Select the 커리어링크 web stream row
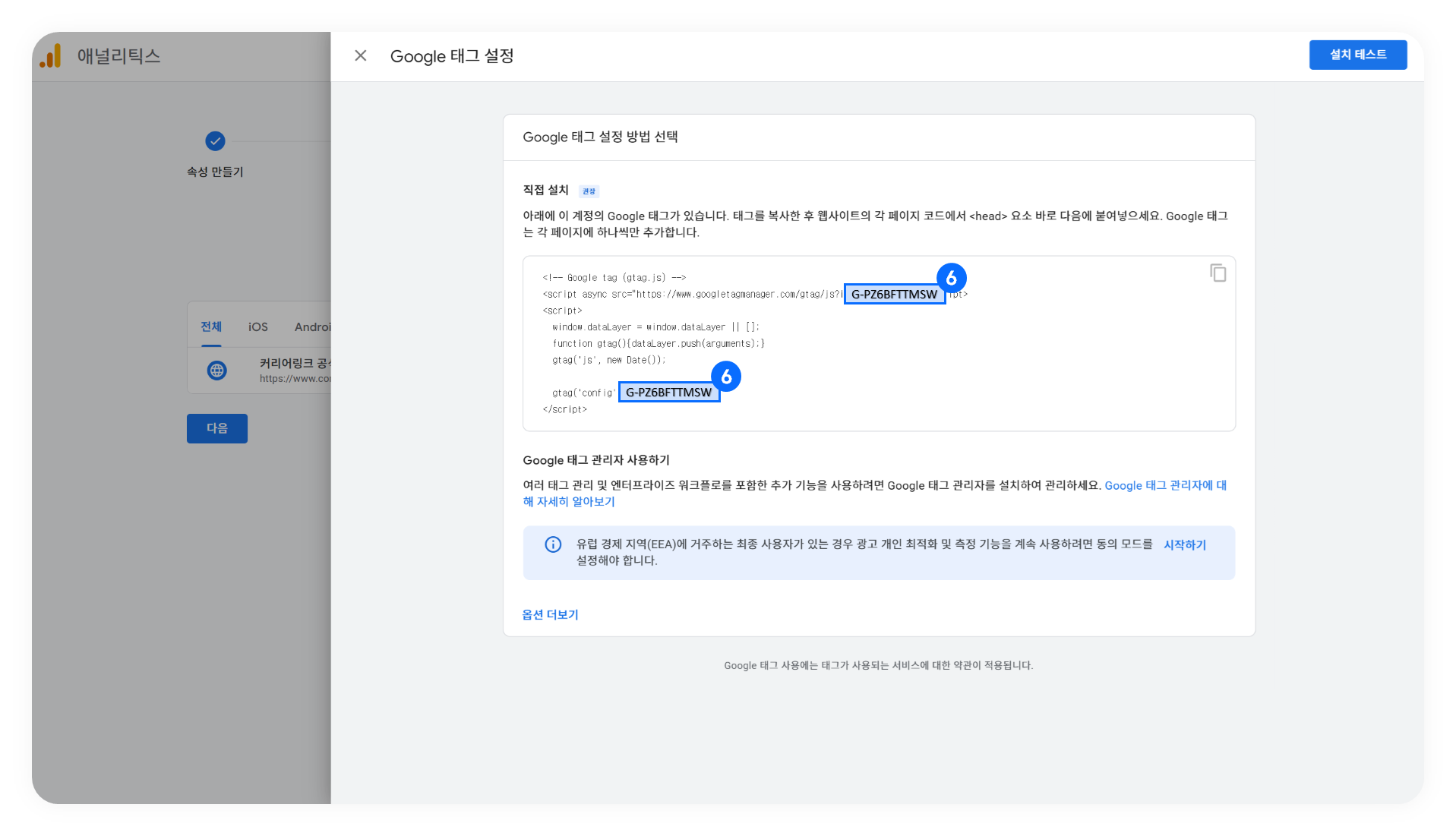This screenshot has height=836, width=1456. (x=260, y=371)
